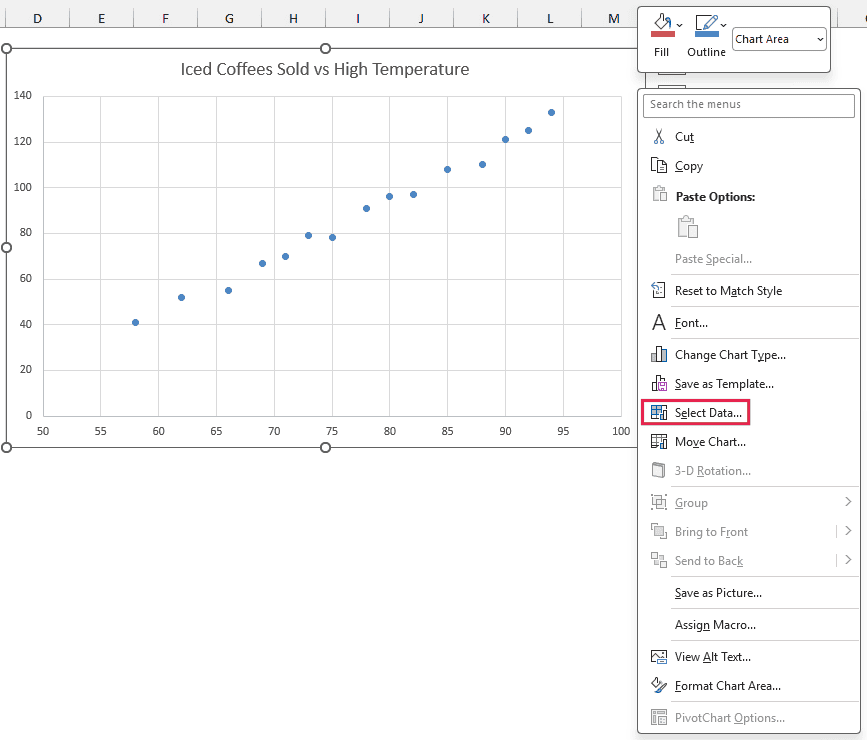Click the lowest data point near 58 degrees
The width and height of the screenshot is (867, 740).
click(135, 322)
